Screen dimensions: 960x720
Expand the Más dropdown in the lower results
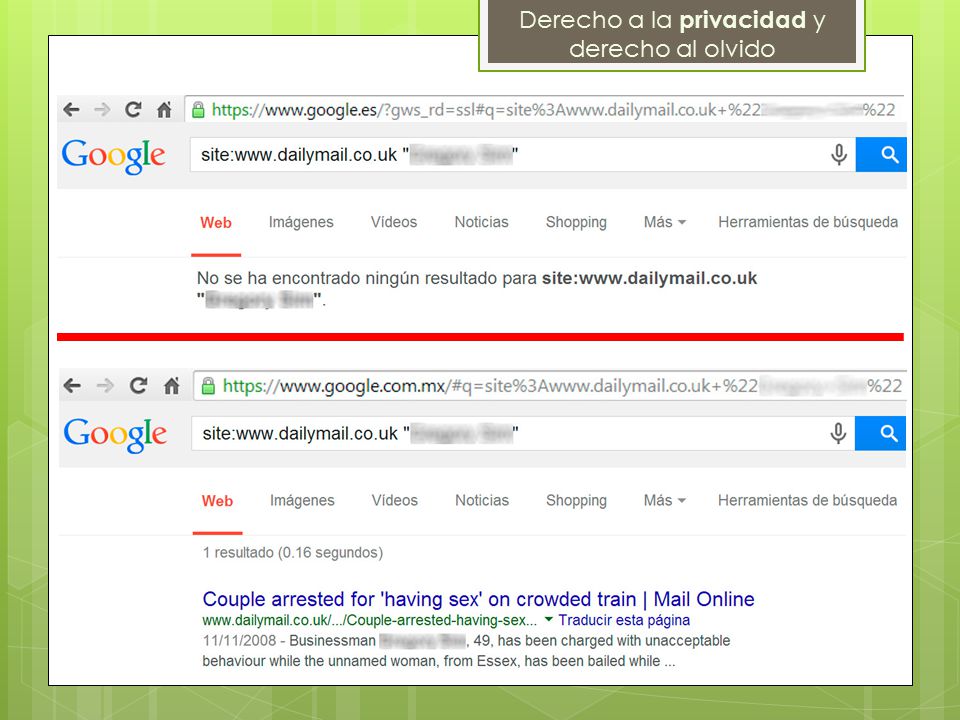(x=664, y=500)
